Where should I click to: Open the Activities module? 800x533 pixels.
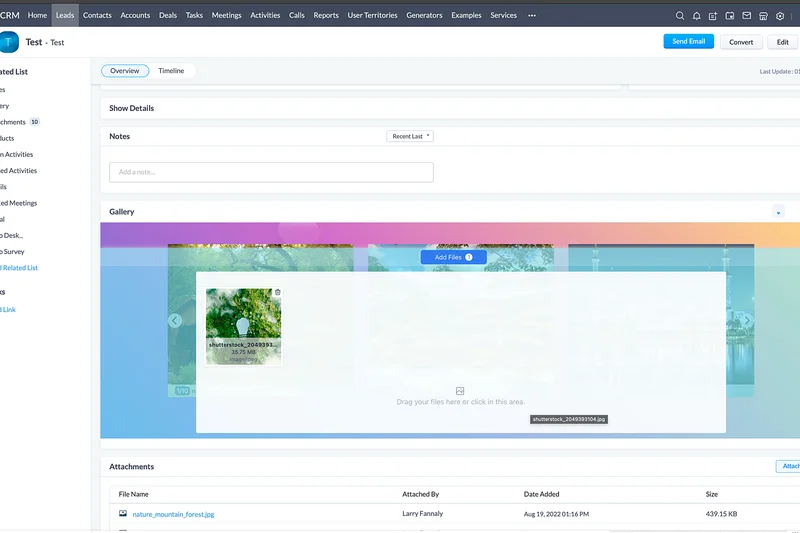tap(265, 15)
